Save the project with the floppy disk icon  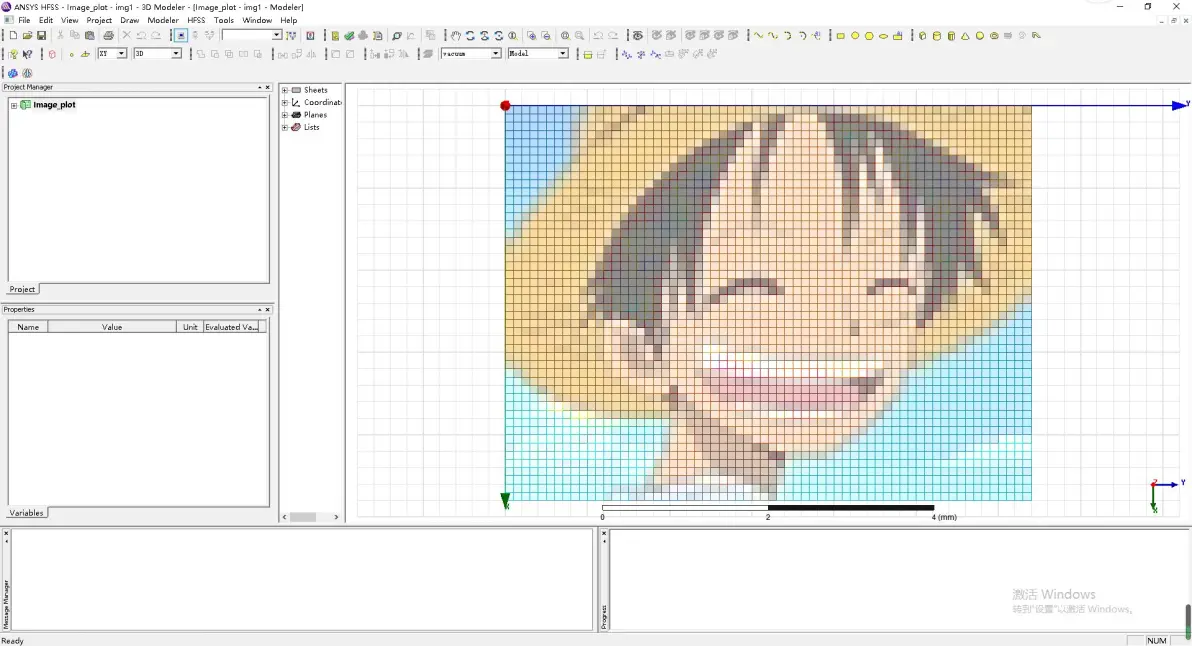click(41, 36)
